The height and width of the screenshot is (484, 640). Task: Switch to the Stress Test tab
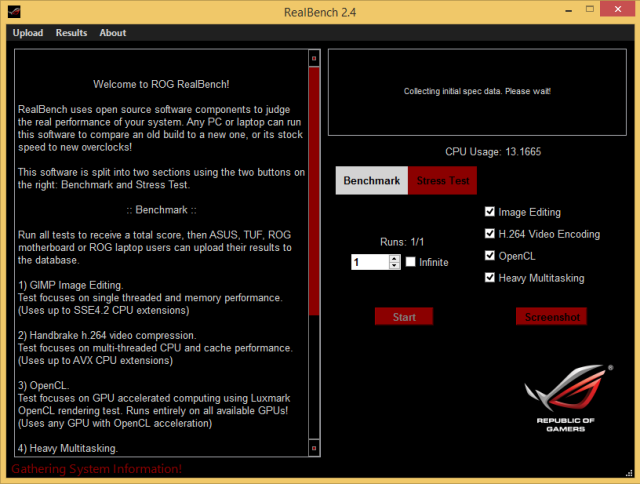tap(442, 180)
